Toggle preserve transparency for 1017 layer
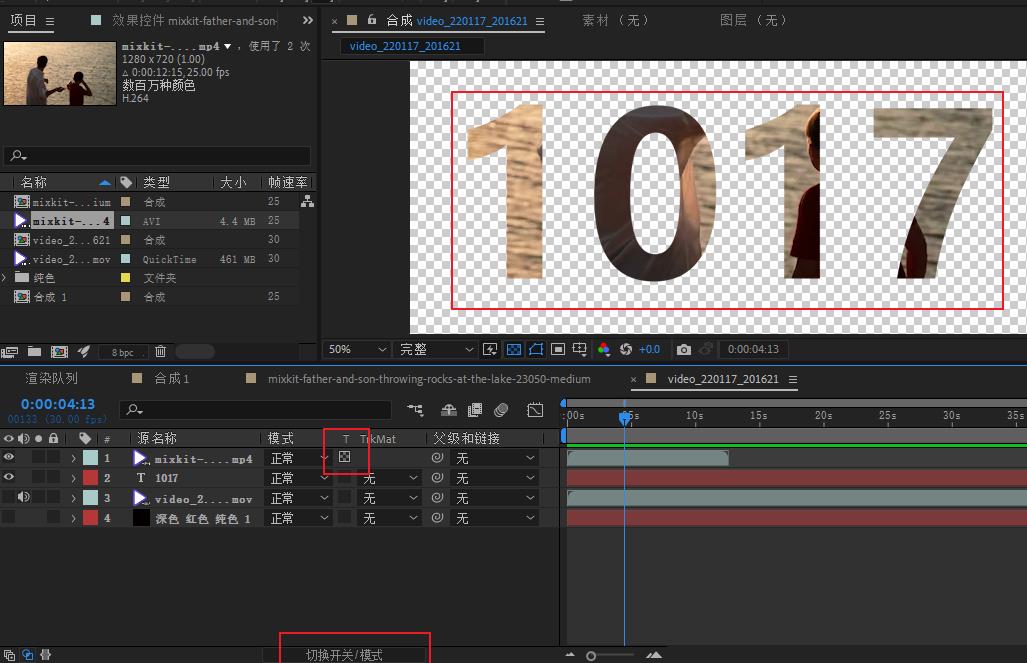 click(x=345, y=478)
